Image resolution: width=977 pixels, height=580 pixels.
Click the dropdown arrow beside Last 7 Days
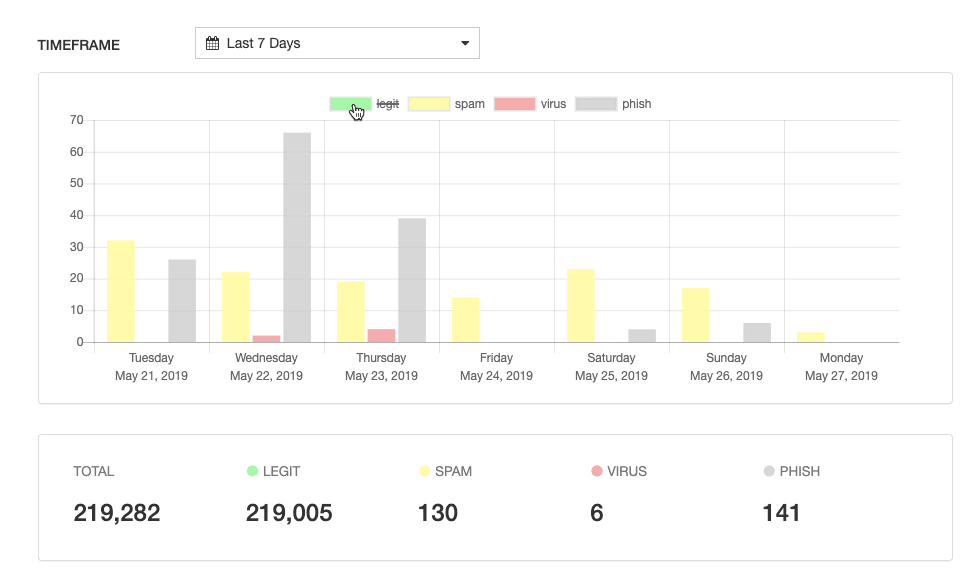(x=464, y=42)
